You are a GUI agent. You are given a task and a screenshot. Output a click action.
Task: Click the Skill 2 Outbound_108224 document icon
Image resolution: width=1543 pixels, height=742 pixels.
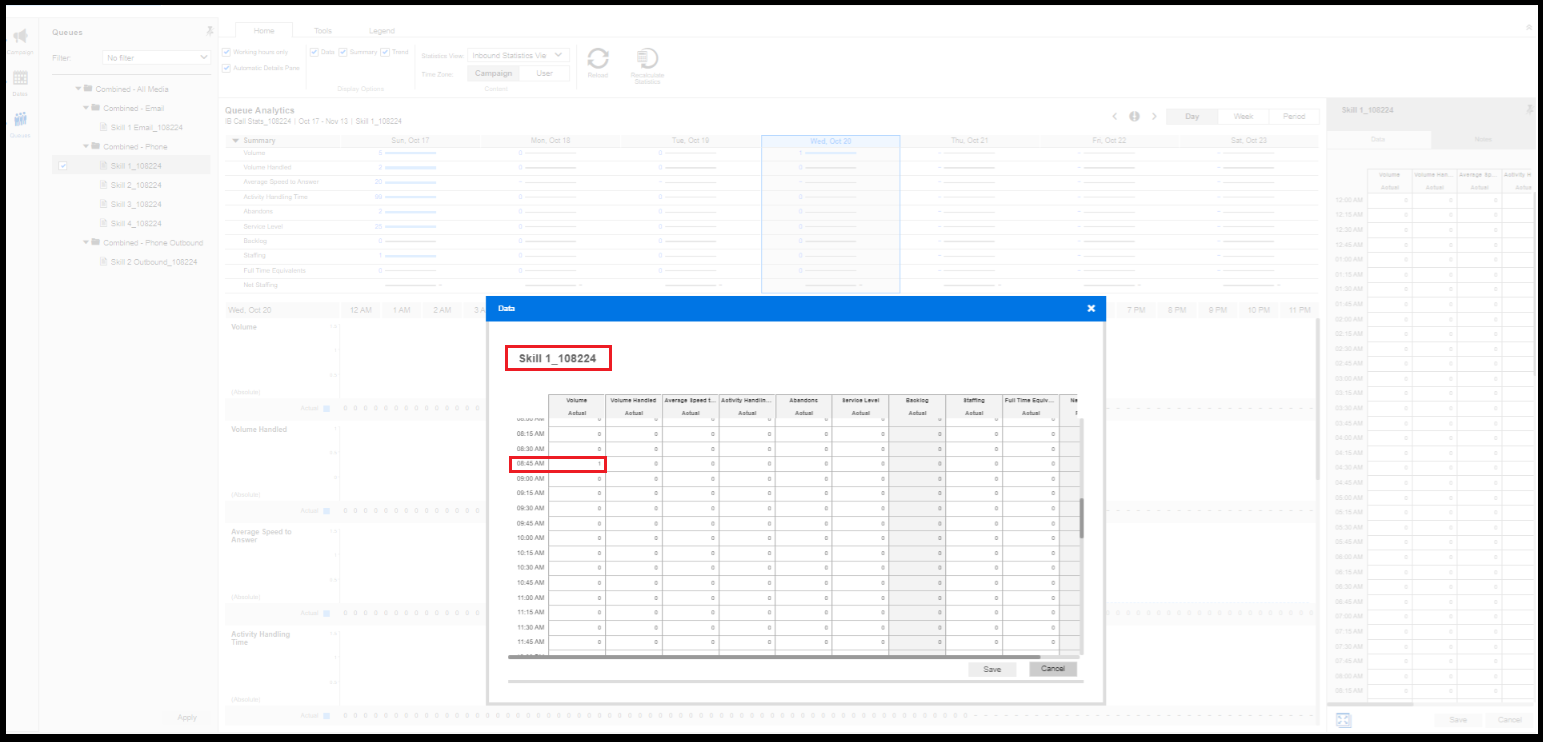coord(103,262)
